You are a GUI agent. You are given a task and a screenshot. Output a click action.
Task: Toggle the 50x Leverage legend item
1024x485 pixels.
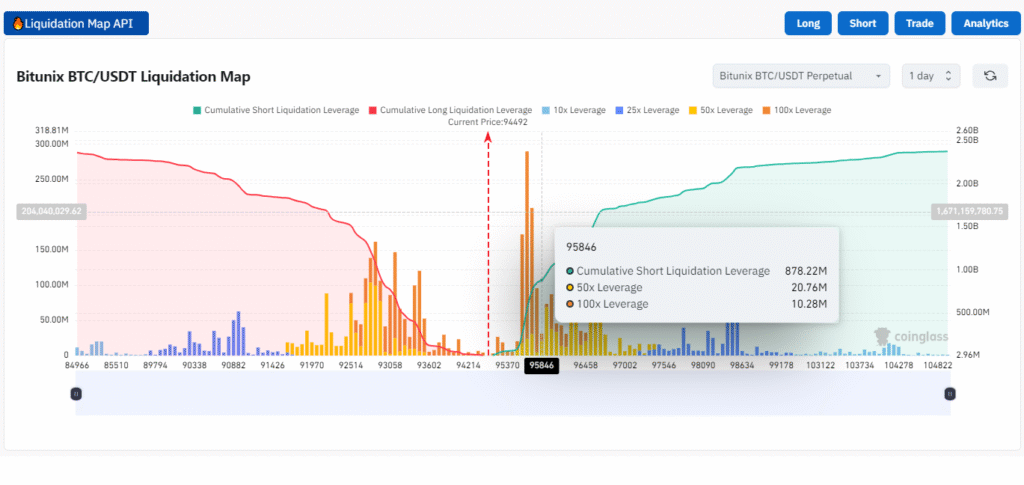pyautogui.click(x=723, y=110)
